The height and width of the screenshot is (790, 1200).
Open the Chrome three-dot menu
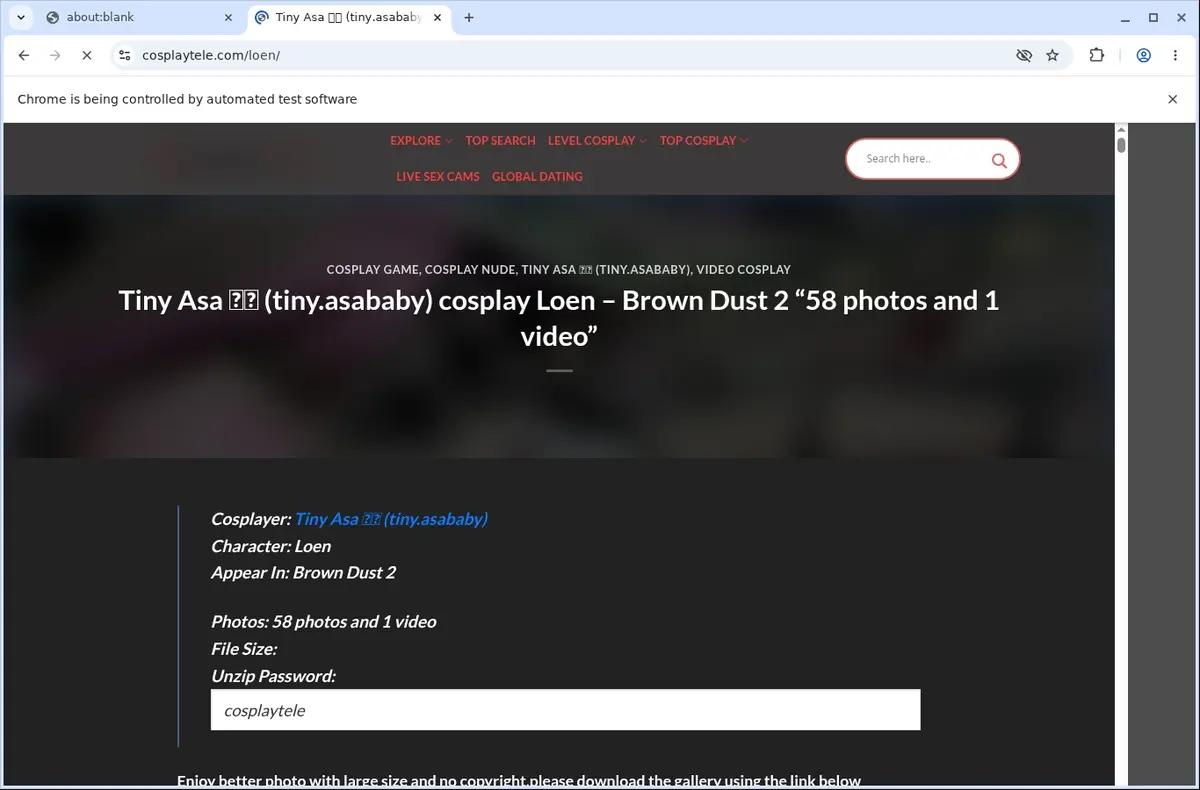pos(1174,56)
